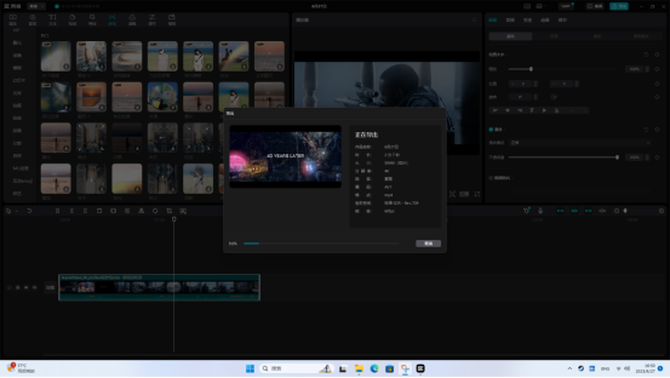This screenshot has height=378, width=670.
Task: Click the rotation value stepper arrows
Action: [x=535, y=97]
